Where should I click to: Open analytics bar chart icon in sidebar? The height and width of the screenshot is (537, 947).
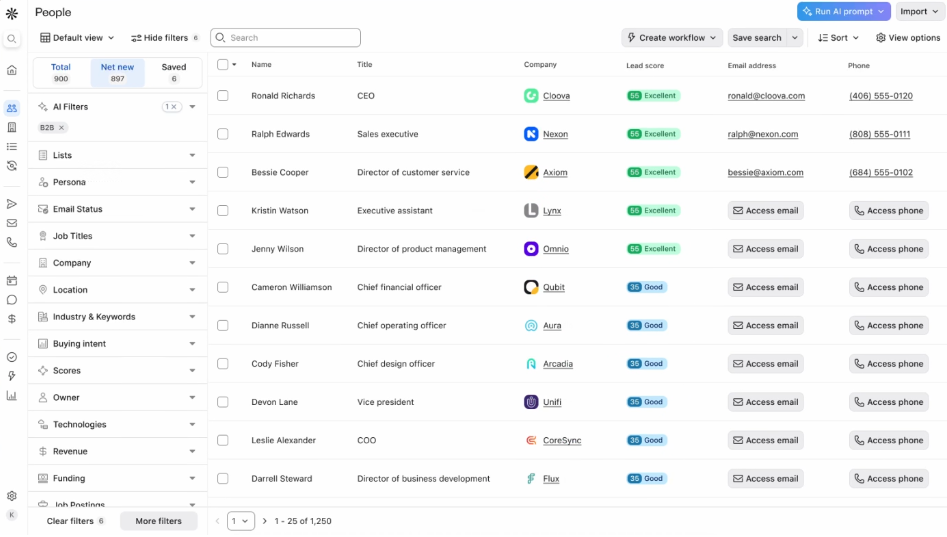(x=12, y=395)
